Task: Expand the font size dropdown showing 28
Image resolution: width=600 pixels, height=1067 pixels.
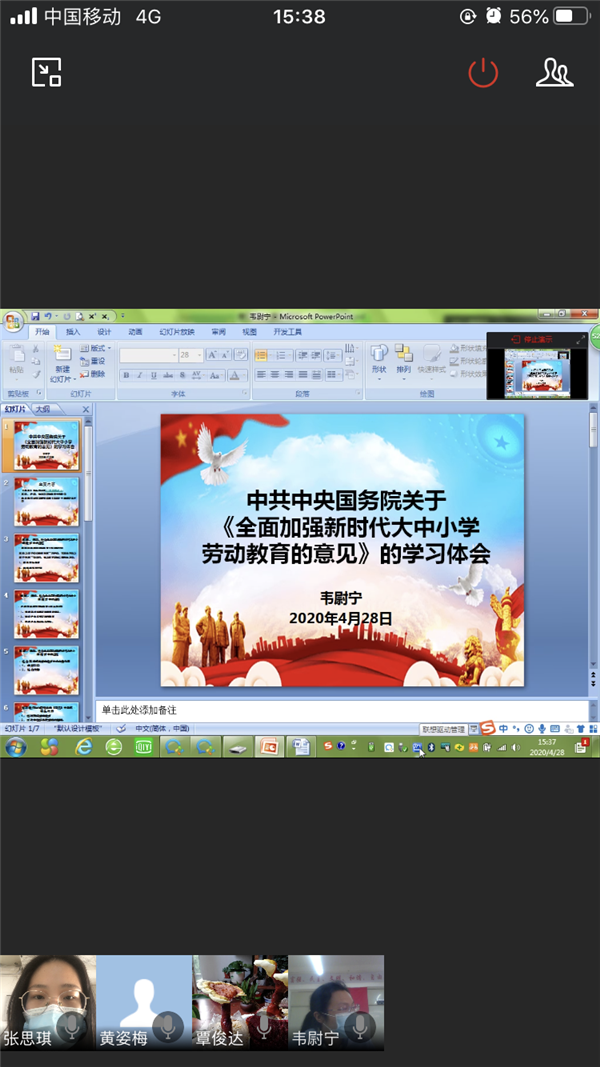Action: point(199,355)
